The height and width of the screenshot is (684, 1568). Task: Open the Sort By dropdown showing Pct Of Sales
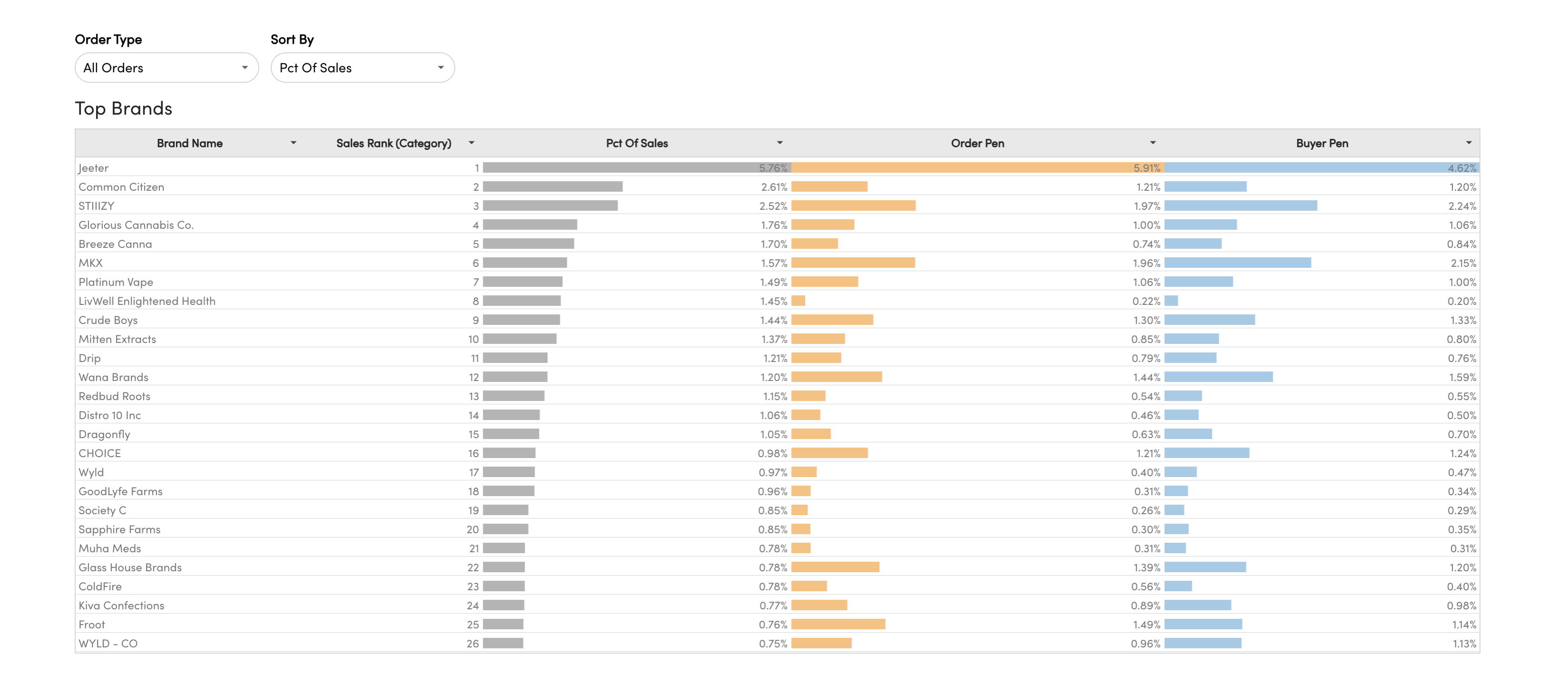tap(362, 68)
